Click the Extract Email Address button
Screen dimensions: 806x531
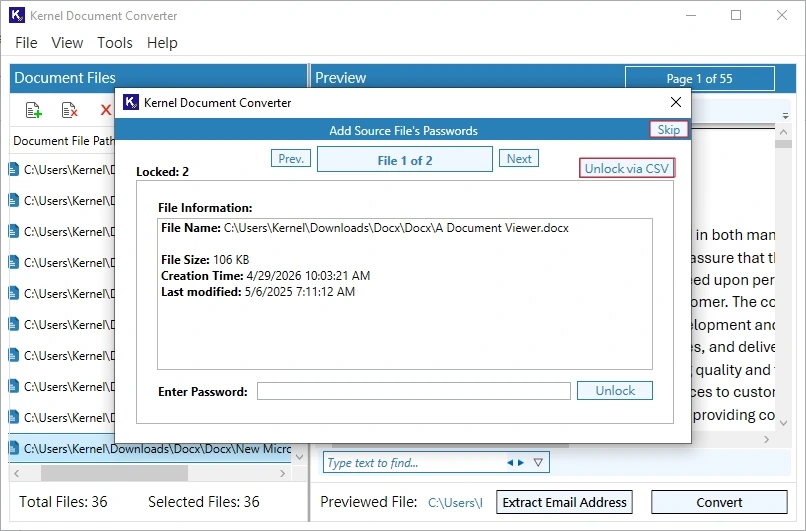[564, 502]
